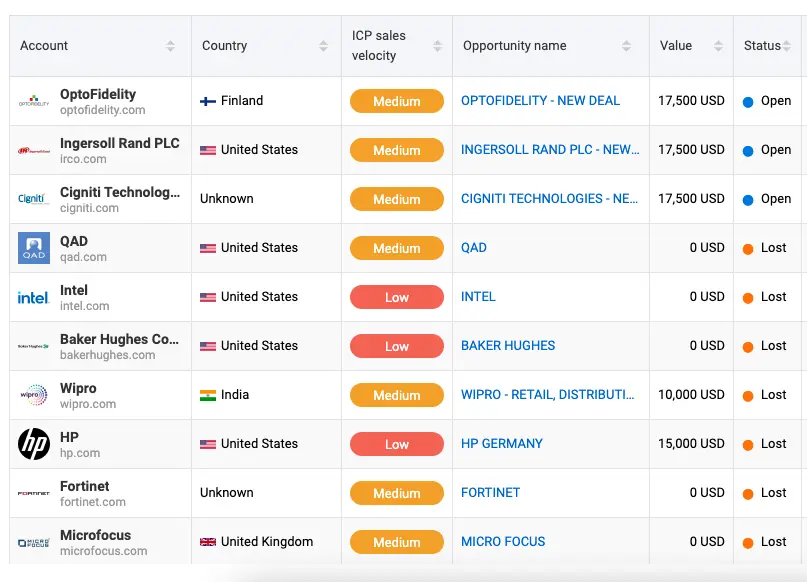Click the Fortinet company logo
The width and height of the screenshot is (807, 582).
(34, 493)
